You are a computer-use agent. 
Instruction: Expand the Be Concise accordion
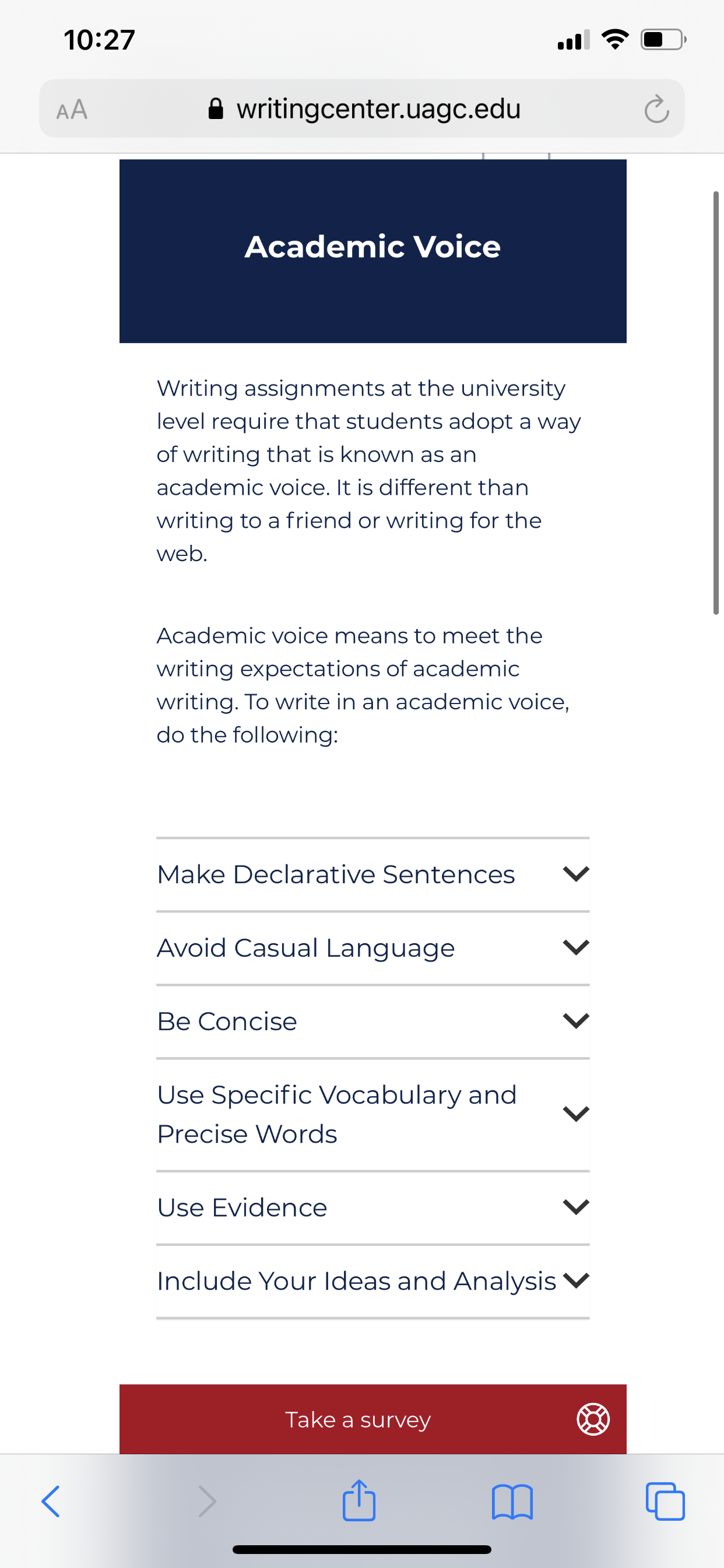pyautogui.click(x=373, y=1021)
